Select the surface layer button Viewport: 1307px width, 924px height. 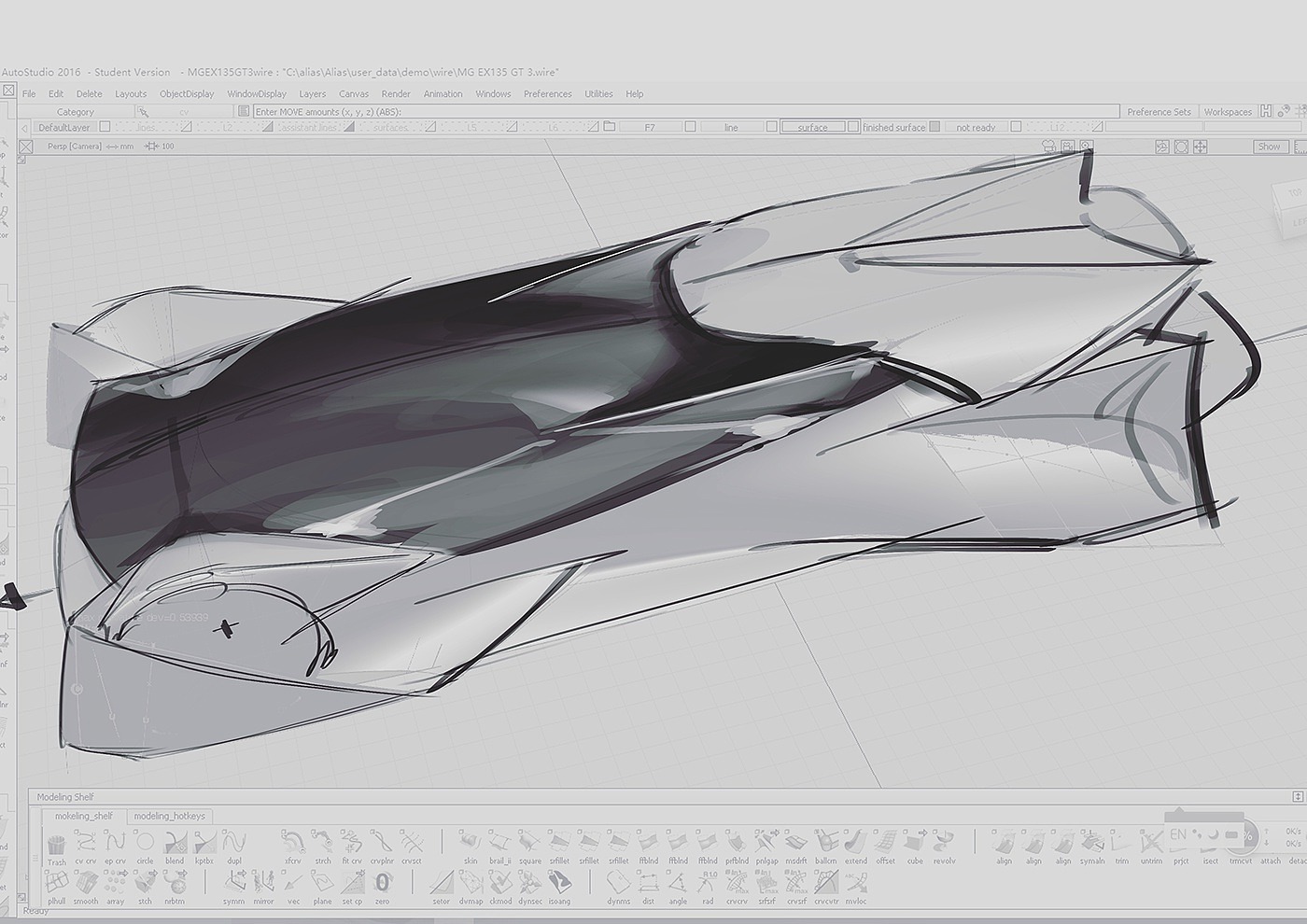[812, 127]
